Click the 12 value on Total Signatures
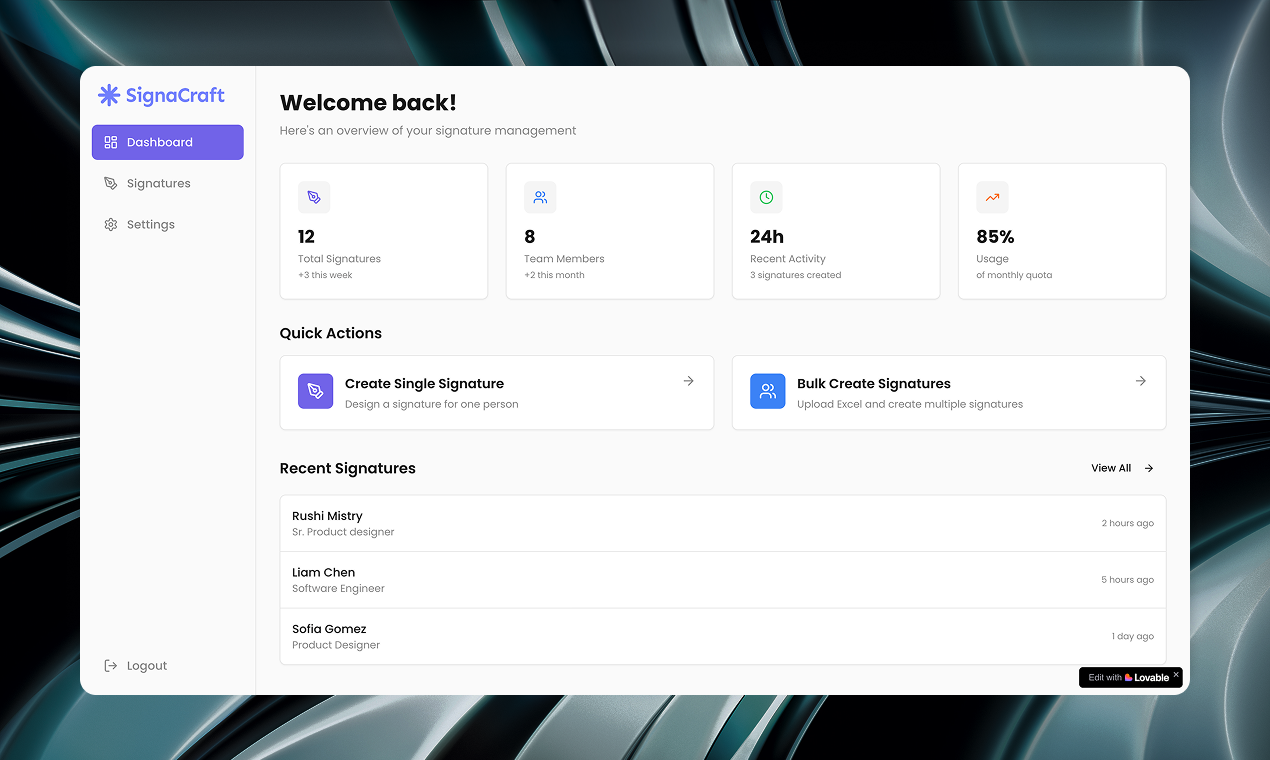This screenshot has width=1270, height=760. [306, 237]
